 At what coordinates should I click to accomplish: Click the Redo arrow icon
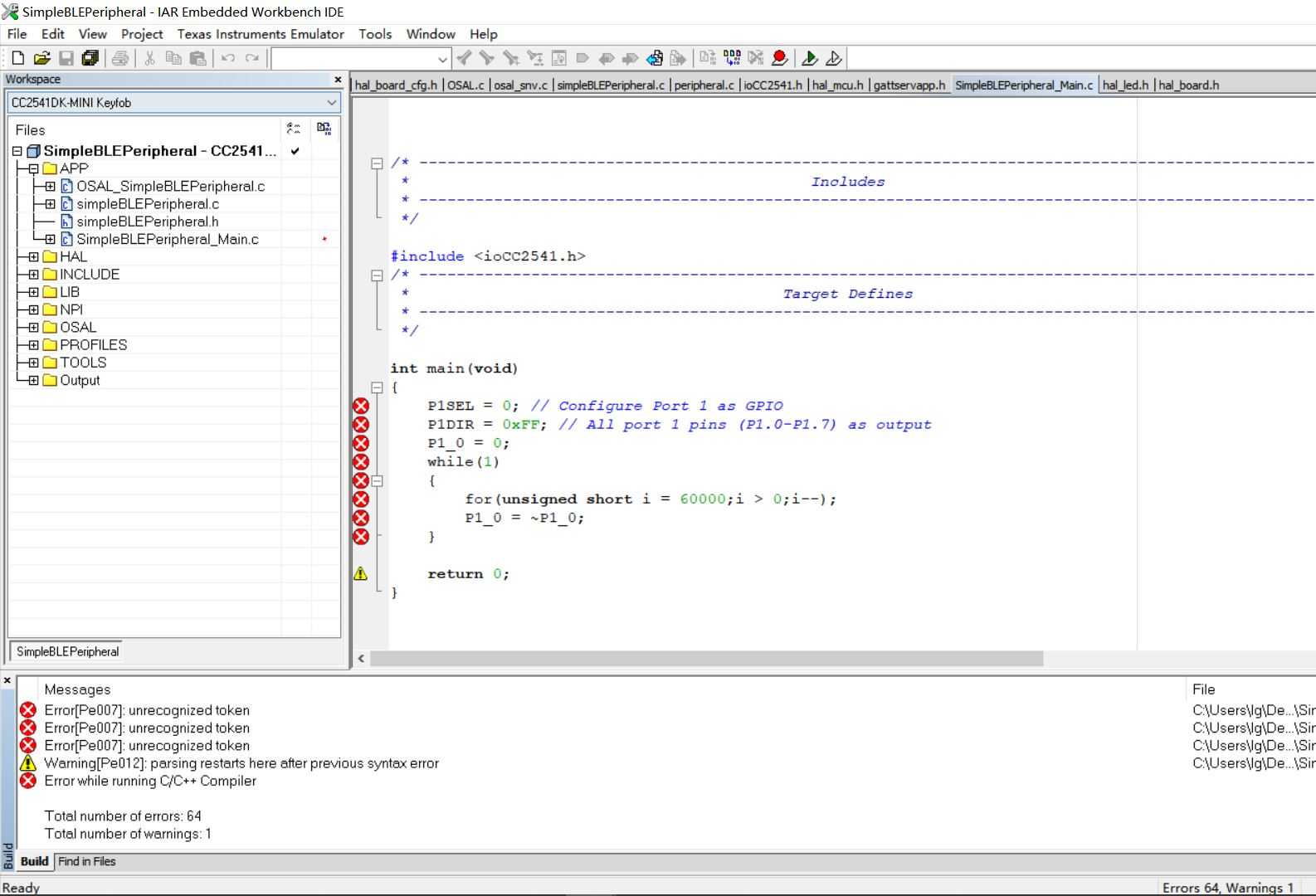(x=252, y=58)
